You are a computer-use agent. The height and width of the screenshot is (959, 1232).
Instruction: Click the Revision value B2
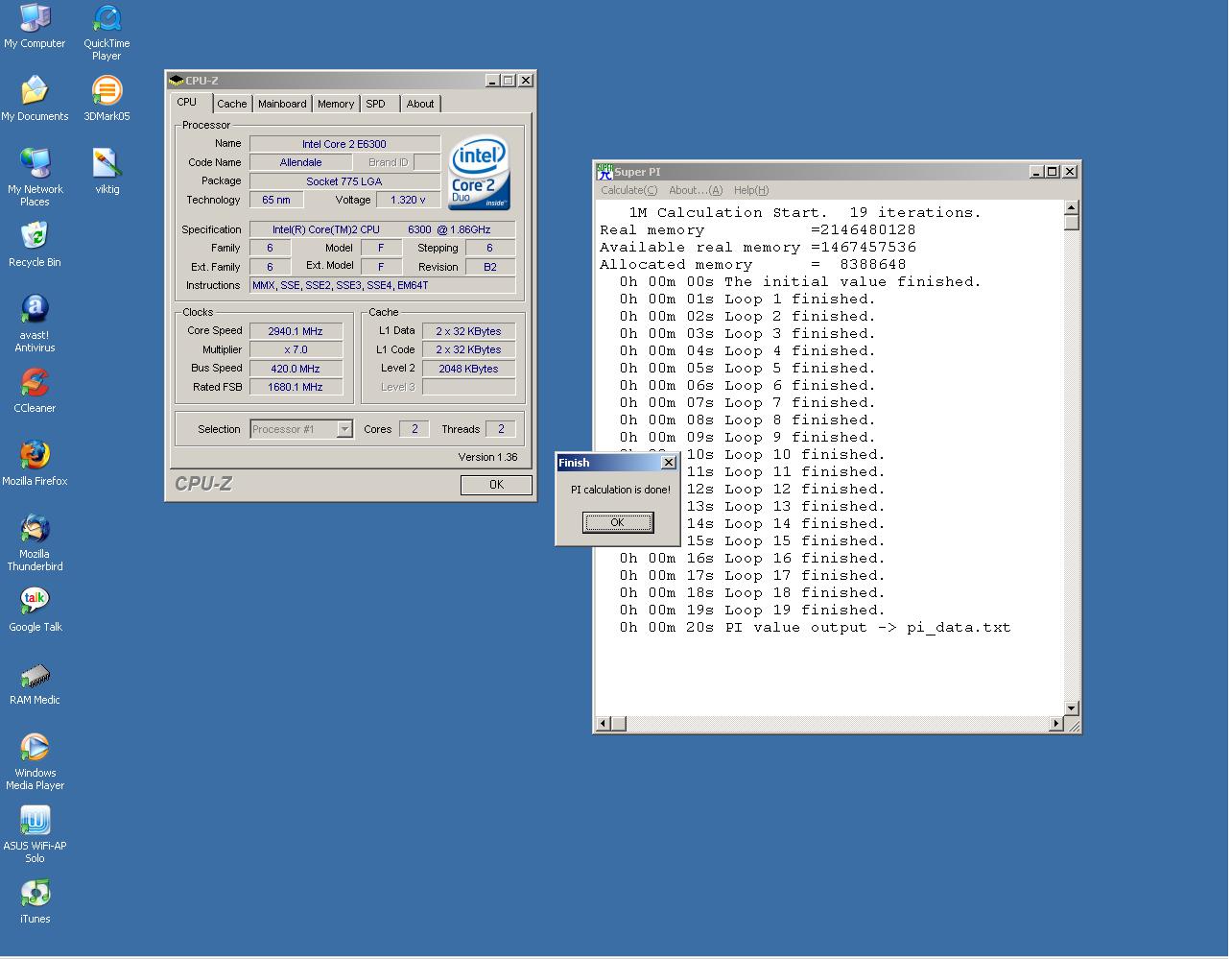(x=490, y=267)
